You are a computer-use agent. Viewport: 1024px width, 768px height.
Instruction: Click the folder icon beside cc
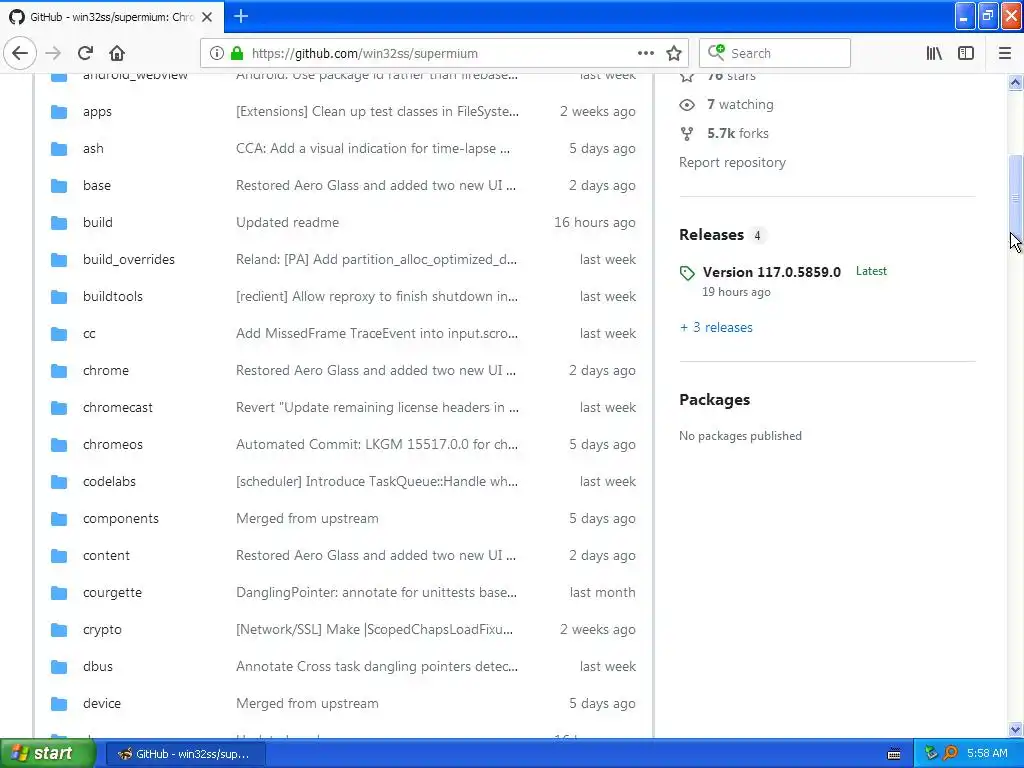59,334
